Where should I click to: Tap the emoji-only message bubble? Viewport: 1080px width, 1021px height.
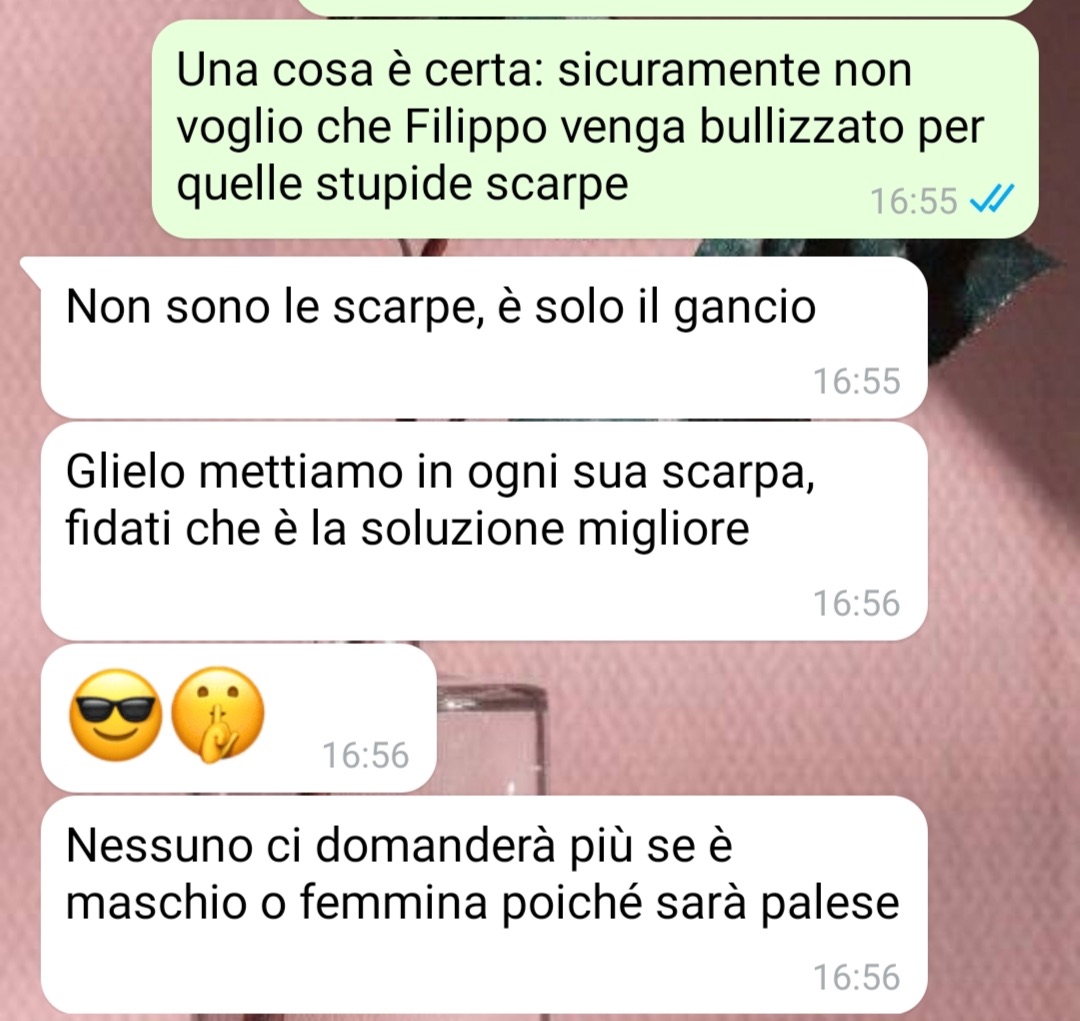[238, 718]
